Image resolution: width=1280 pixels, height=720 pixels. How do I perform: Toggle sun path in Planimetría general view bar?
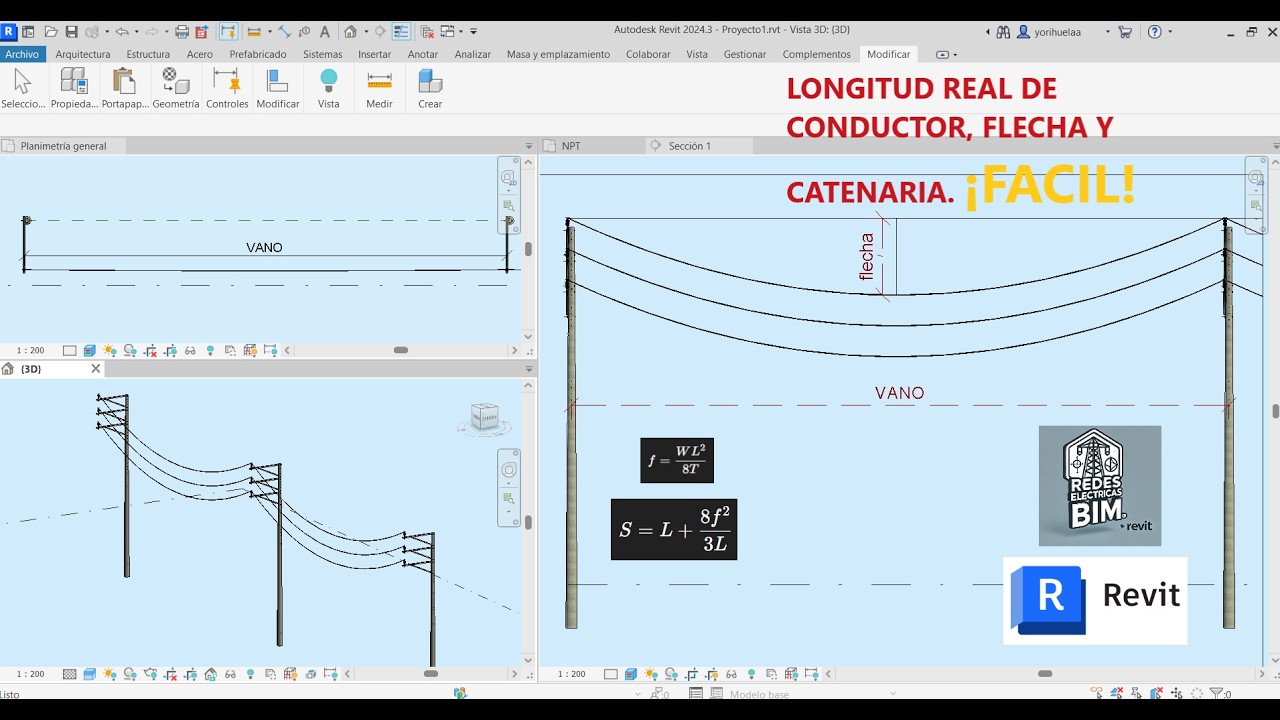click(110, 350)
